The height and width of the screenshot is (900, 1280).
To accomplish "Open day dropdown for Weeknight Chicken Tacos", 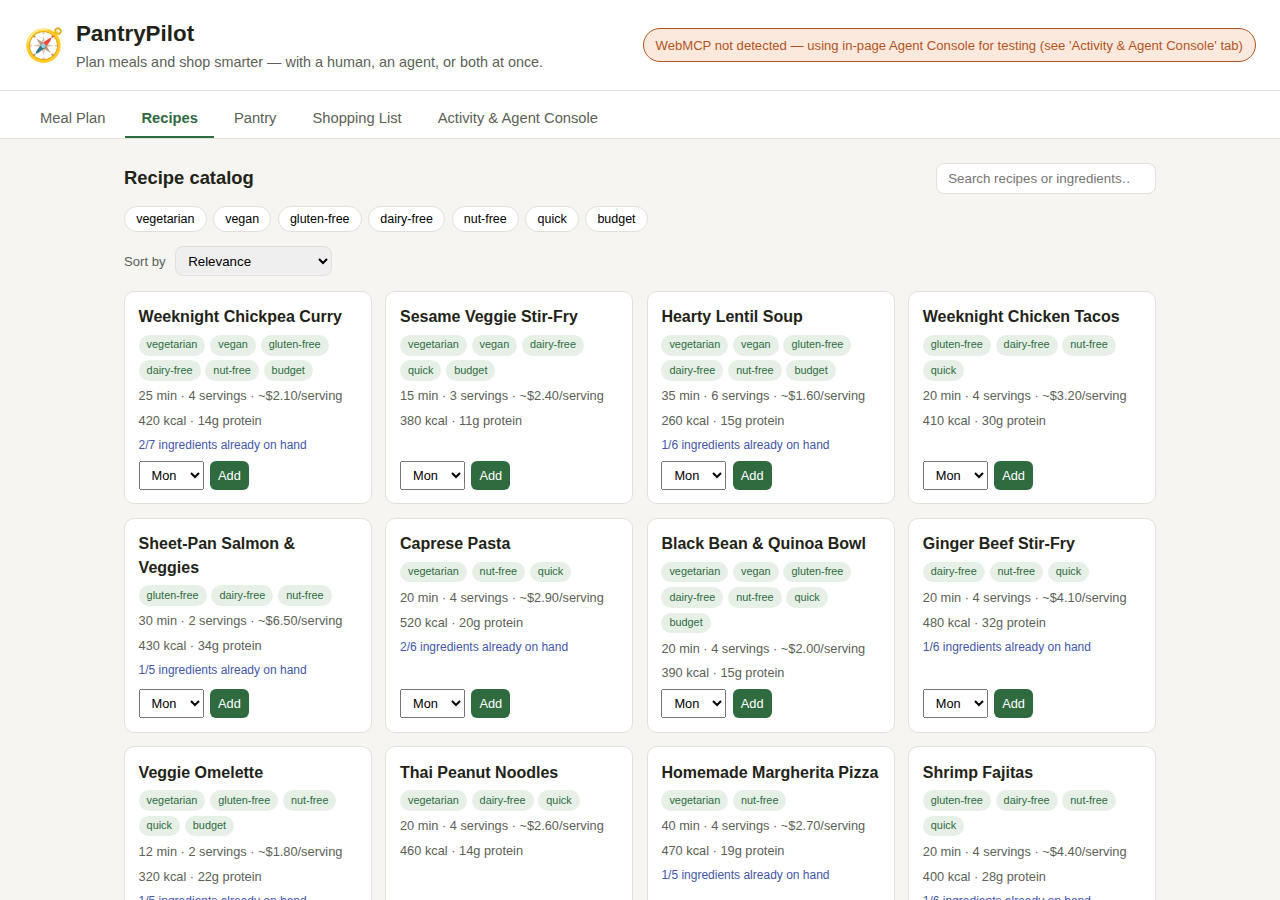I will coord(955,475).
